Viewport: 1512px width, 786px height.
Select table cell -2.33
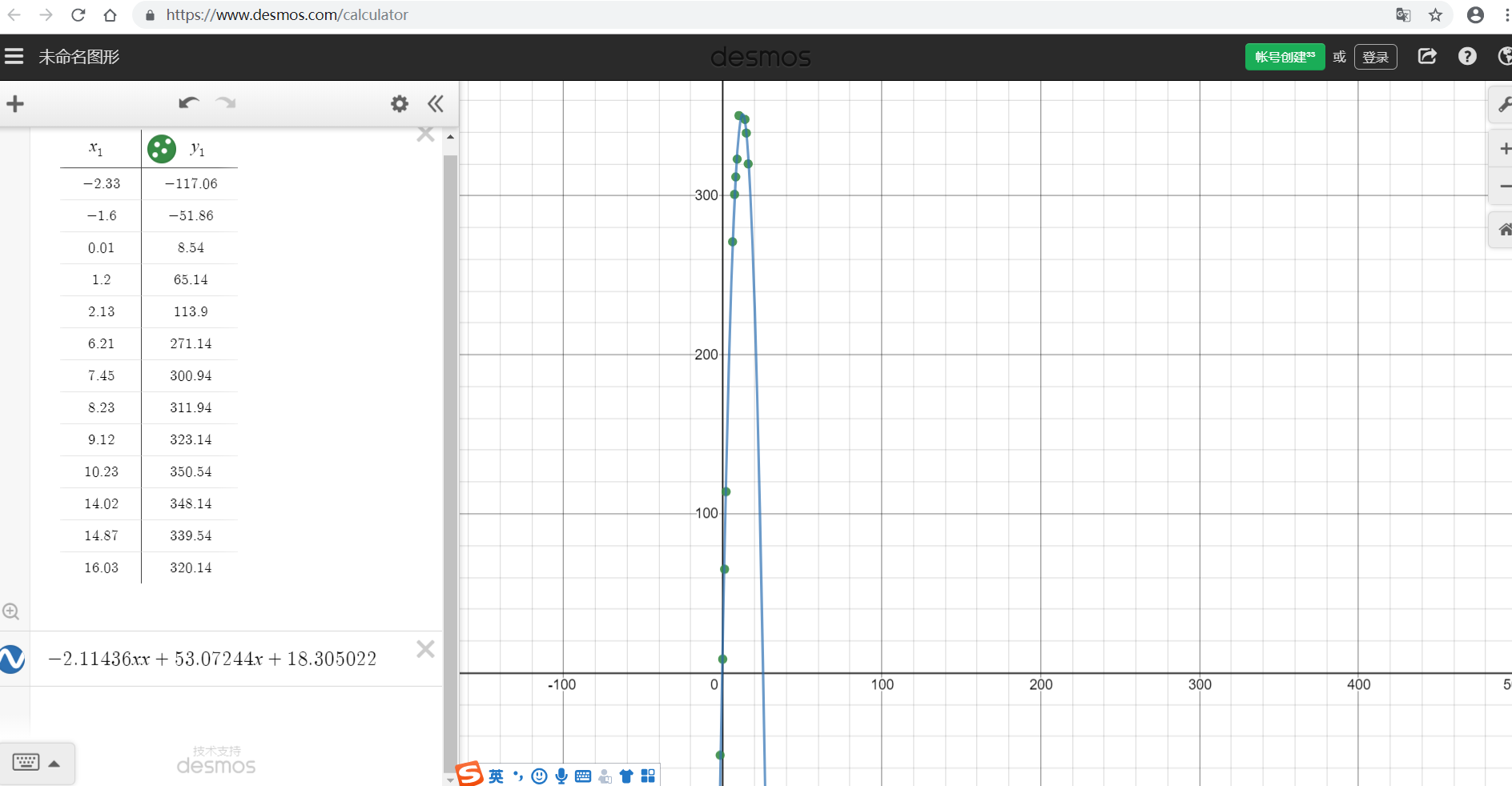101,183
